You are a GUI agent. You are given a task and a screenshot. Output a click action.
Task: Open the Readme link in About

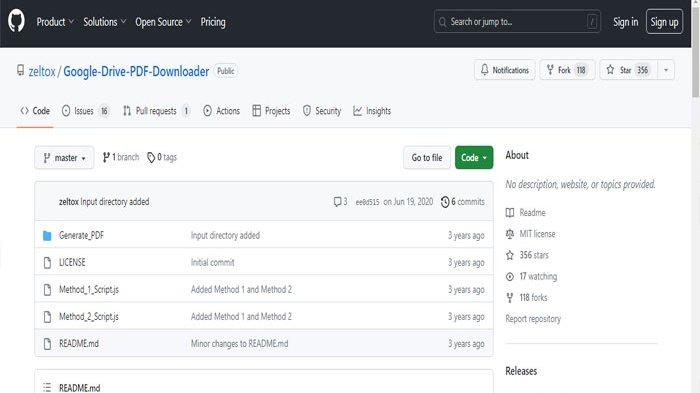tap(525, 213)
